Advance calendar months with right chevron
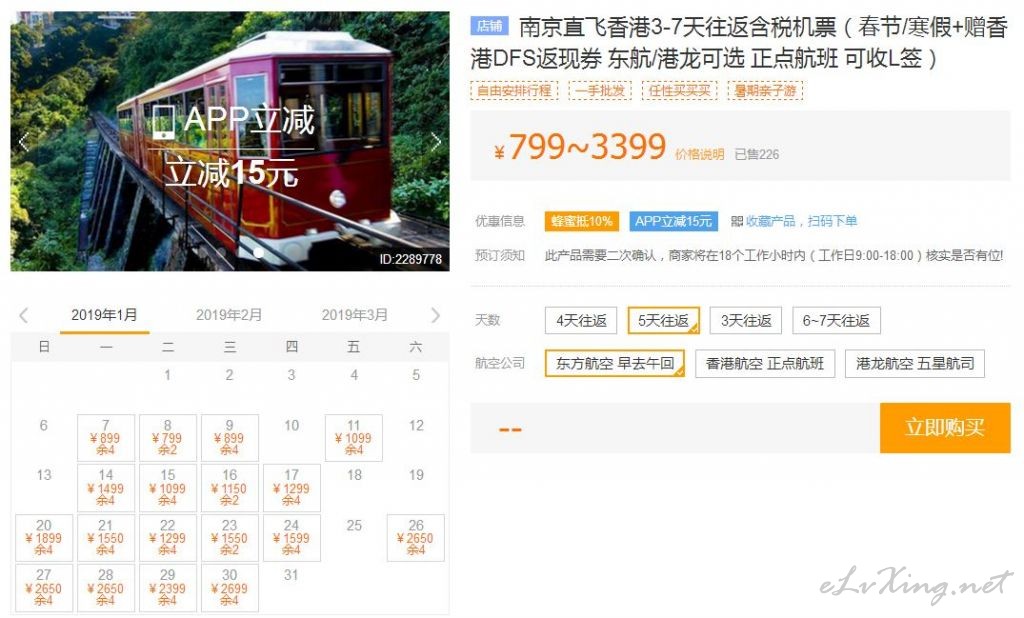Screen dimensions: 1024x618 click(x=436, y=316)
